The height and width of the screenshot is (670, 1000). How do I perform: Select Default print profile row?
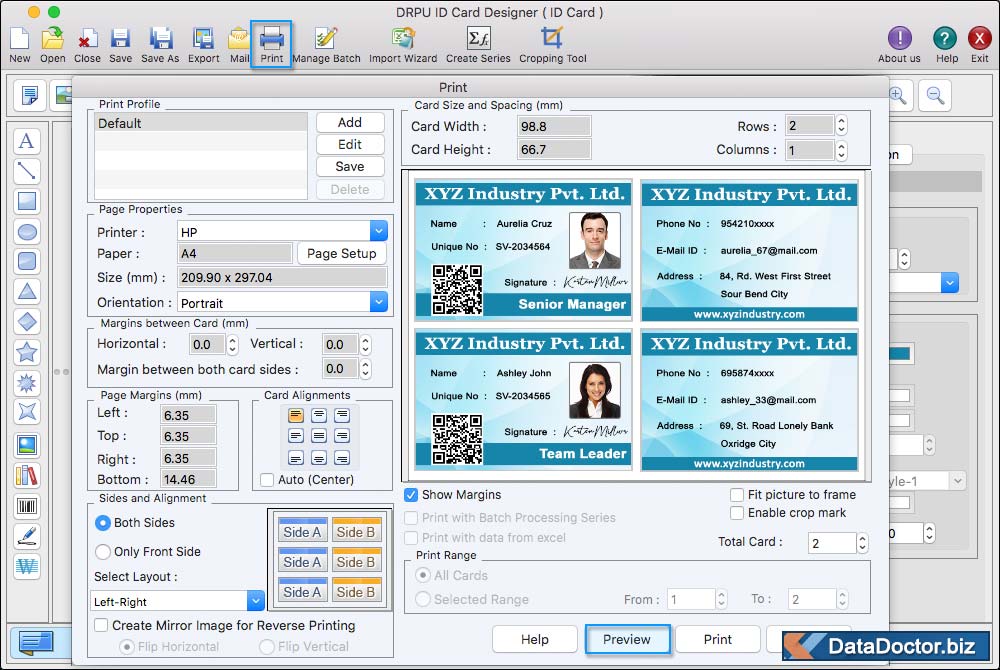pos(201,123)
